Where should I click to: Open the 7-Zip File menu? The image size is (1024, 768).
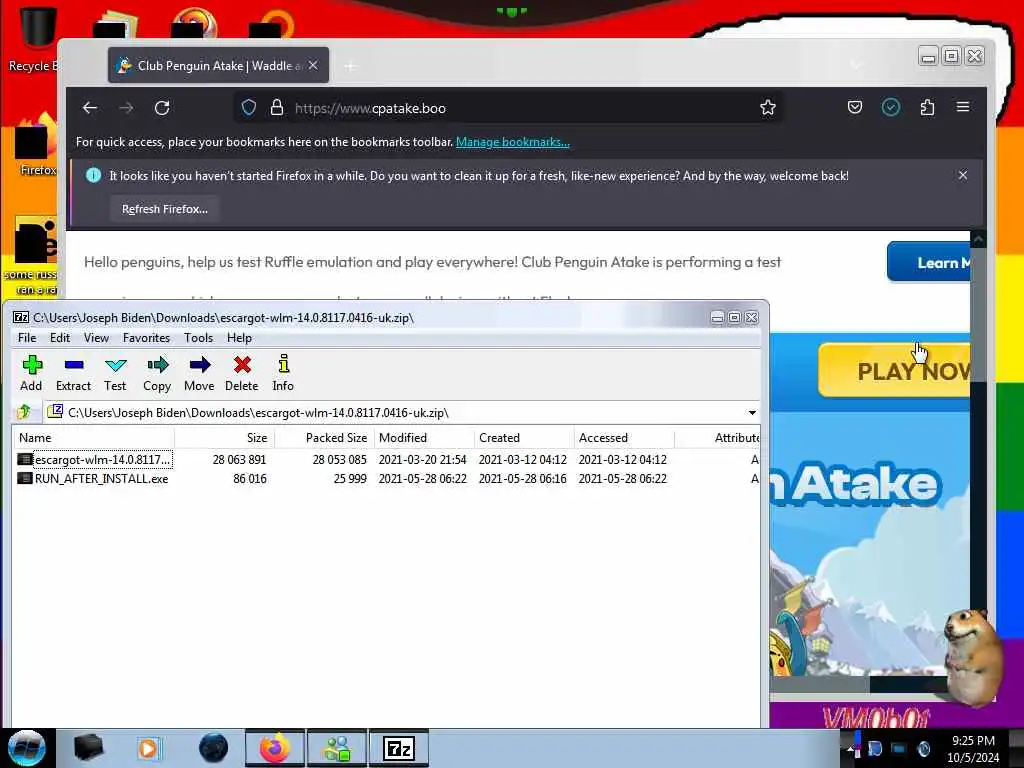[27, 338]
